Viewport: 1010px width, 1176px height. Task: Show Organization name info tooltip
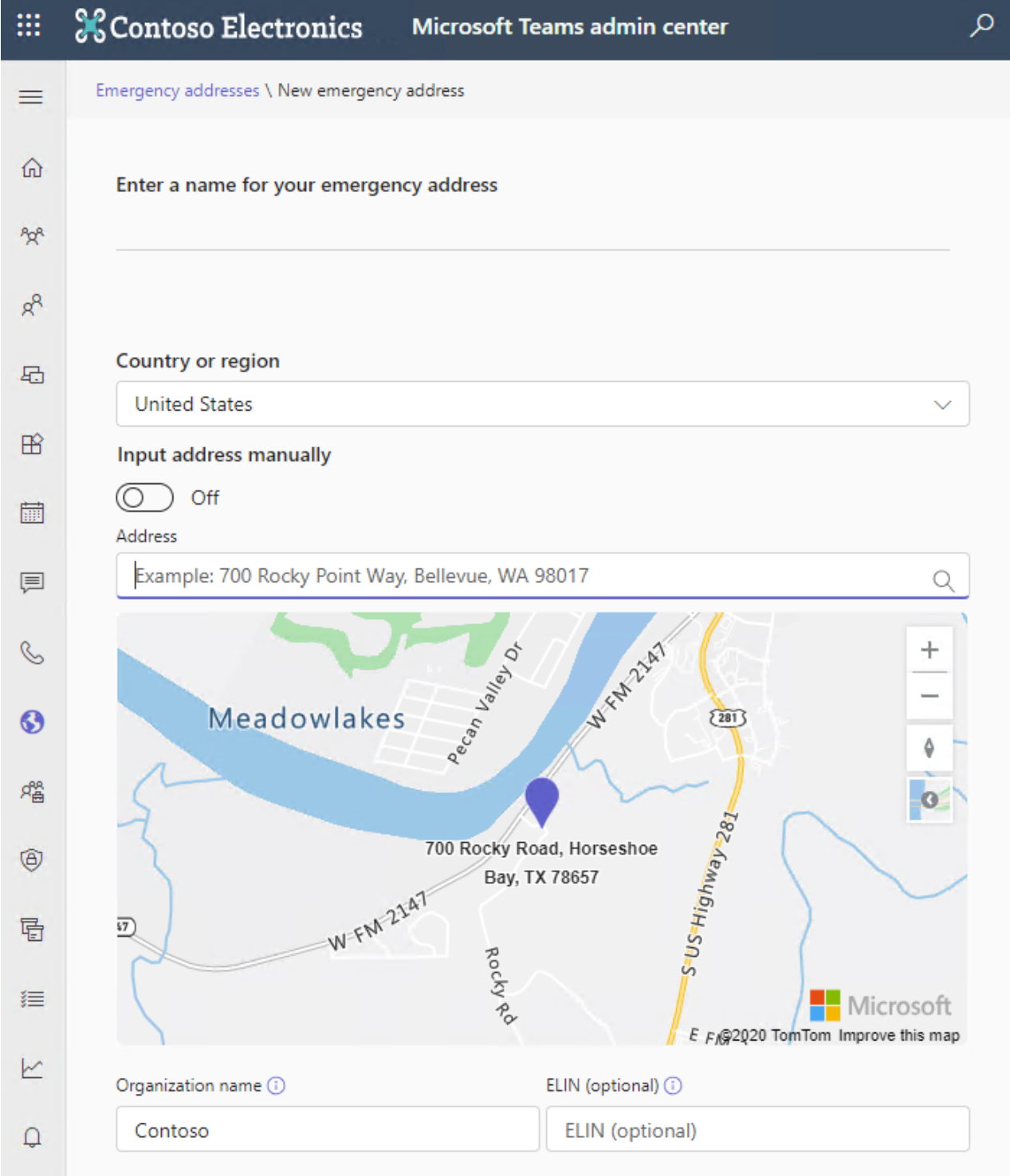pos(276,1085)
